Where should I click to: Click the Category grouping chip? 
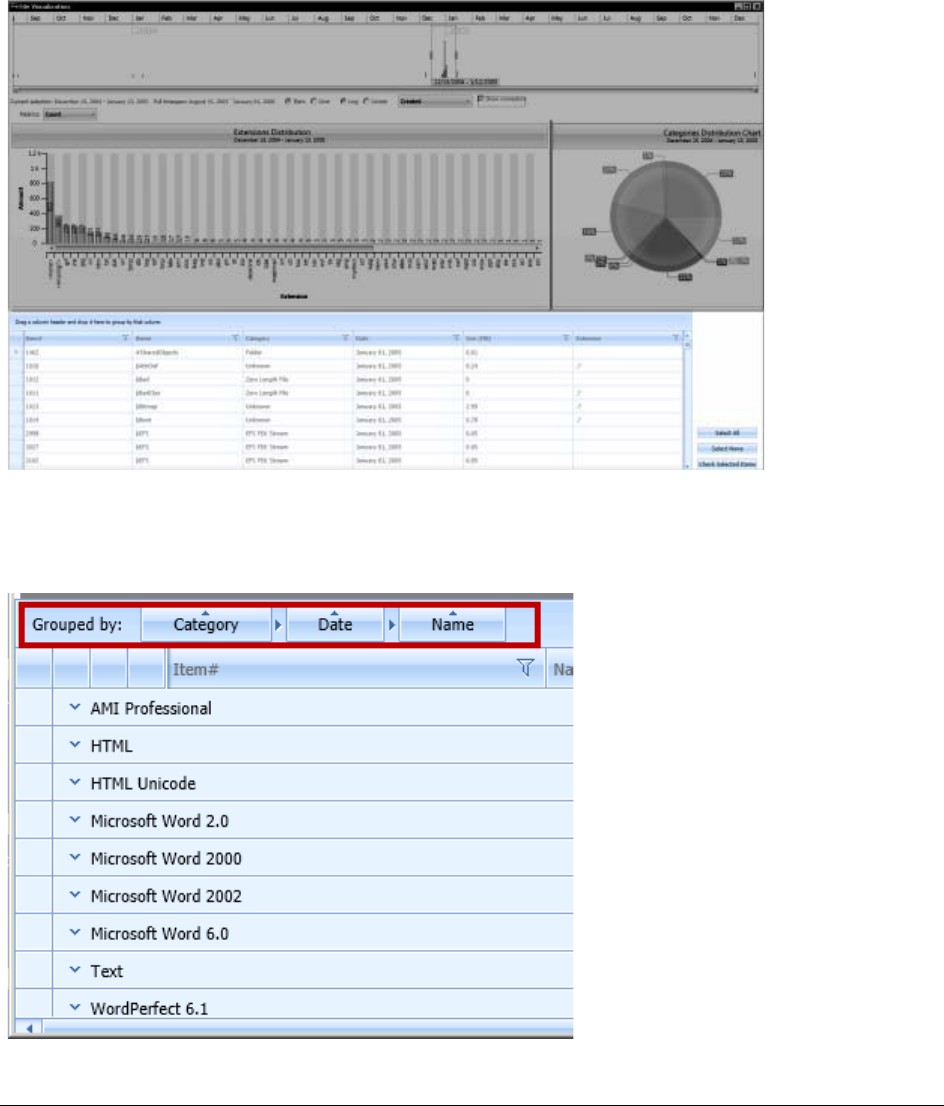pos(206,624)
